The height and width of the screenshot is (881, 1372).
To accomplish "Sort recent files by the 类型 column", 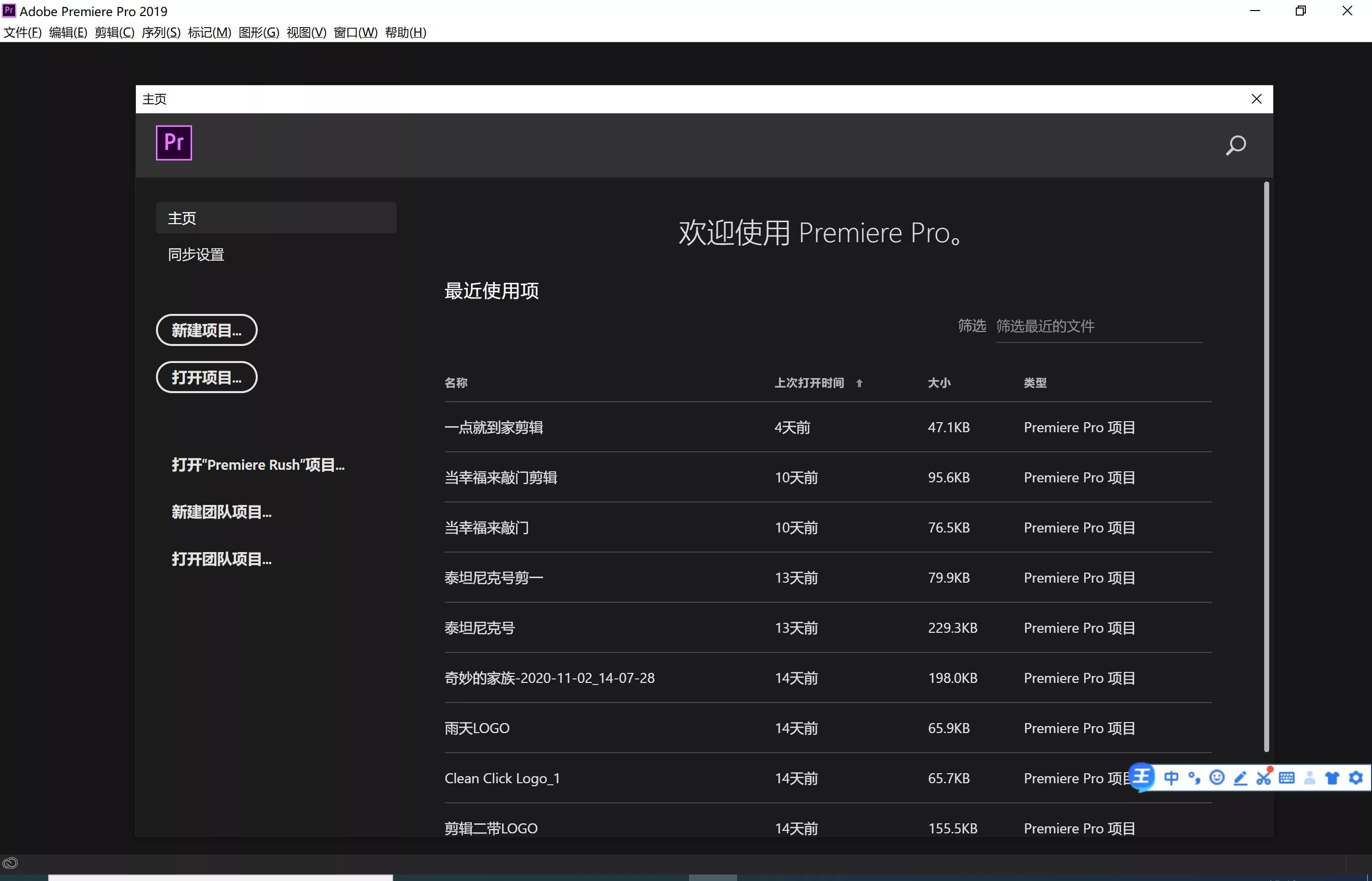I will pyautogui.click(x=1035, y=383).
